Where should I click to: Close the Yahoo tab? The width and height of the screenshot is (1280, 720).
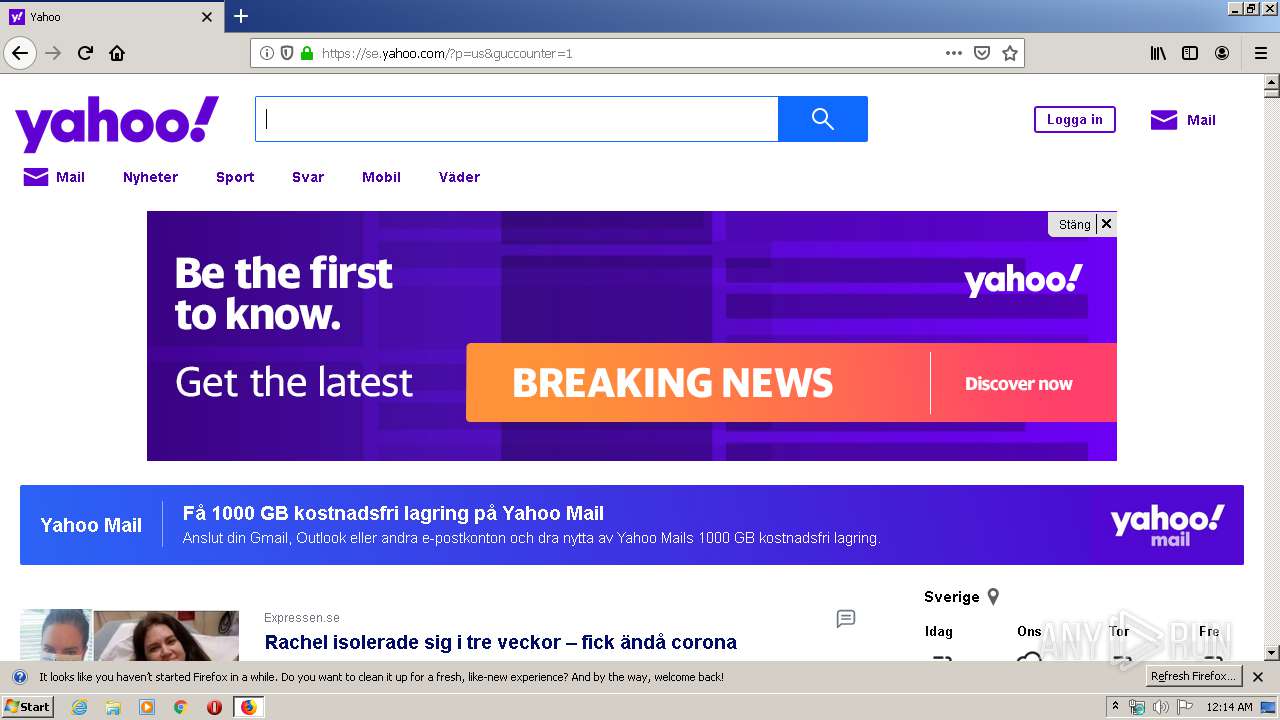click(x=207, y=17)
